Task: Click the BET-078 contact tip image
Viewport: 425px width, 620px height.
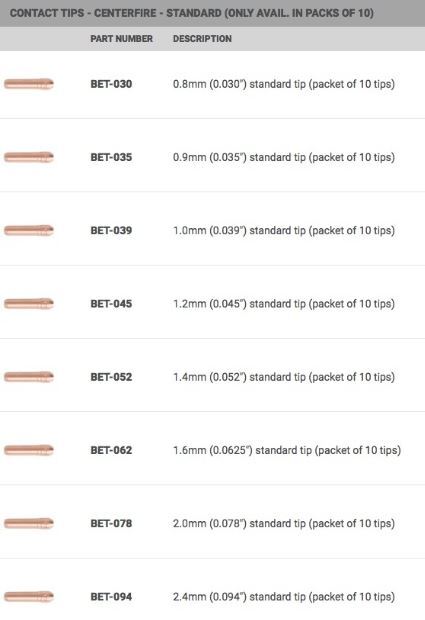Action: [29, 523]
